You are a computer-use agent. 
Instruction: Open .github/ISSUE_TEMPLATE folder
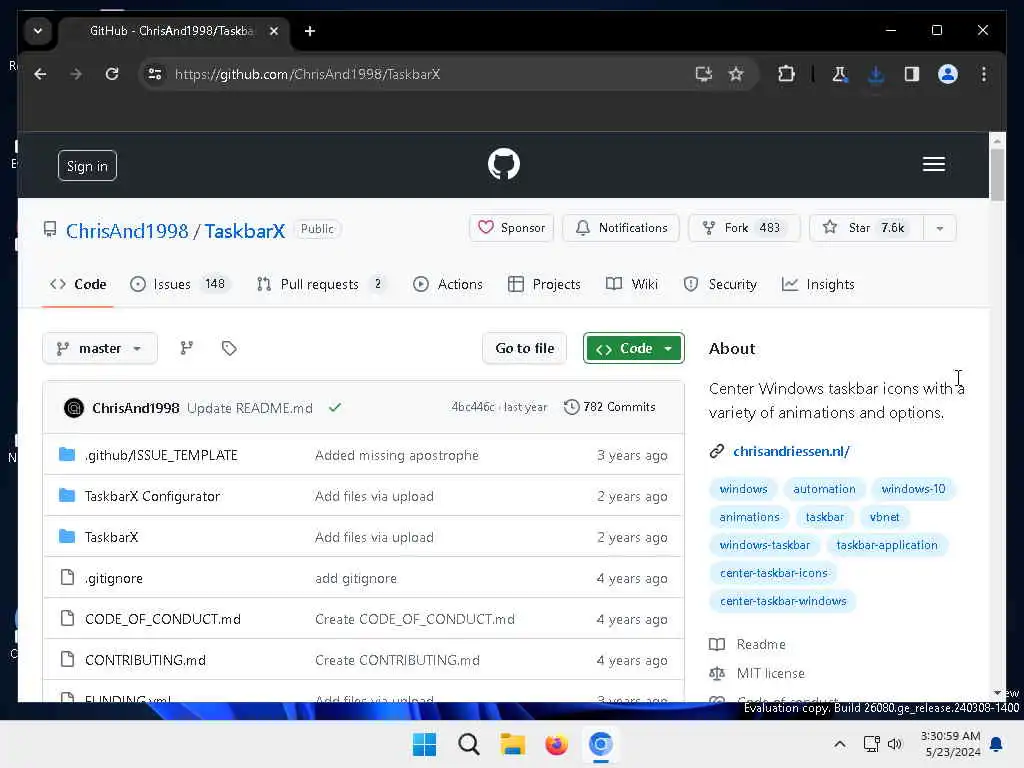pyautogui.click(x=161, y=455)
